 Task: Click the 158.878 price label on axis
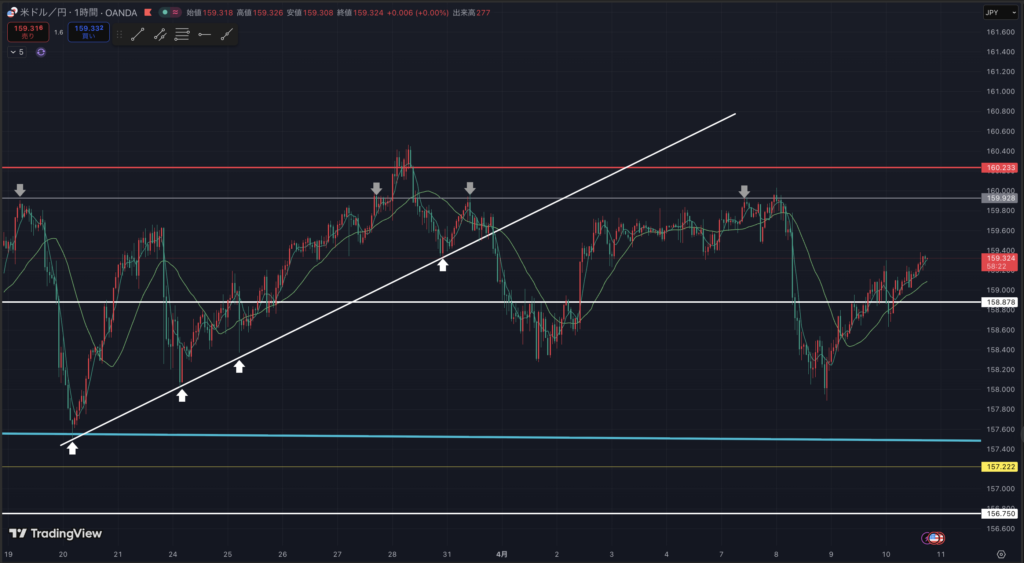click(1001, 301)
